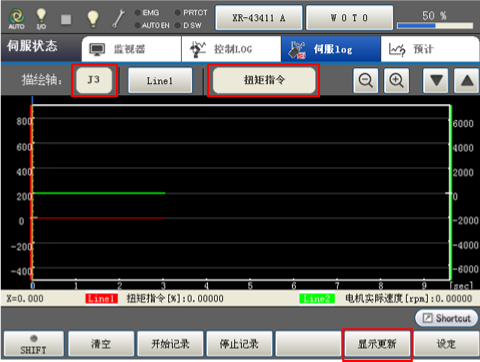Click the large light bulb icon
This screenshot has width=480, height=362.
pyautogui.click(x=93, y=19)
